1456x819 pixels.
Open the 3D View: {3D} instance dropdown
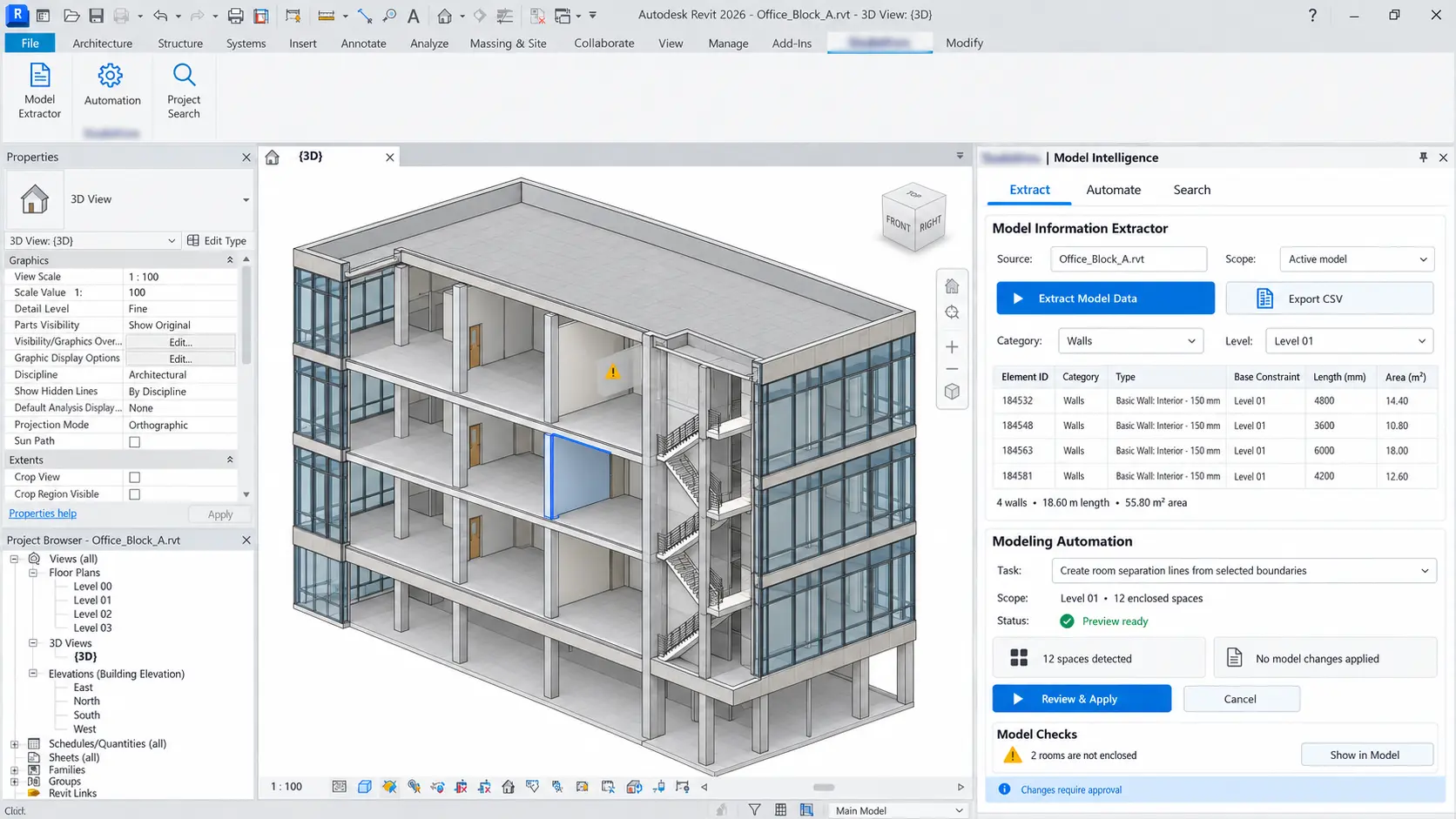(92, 241)
